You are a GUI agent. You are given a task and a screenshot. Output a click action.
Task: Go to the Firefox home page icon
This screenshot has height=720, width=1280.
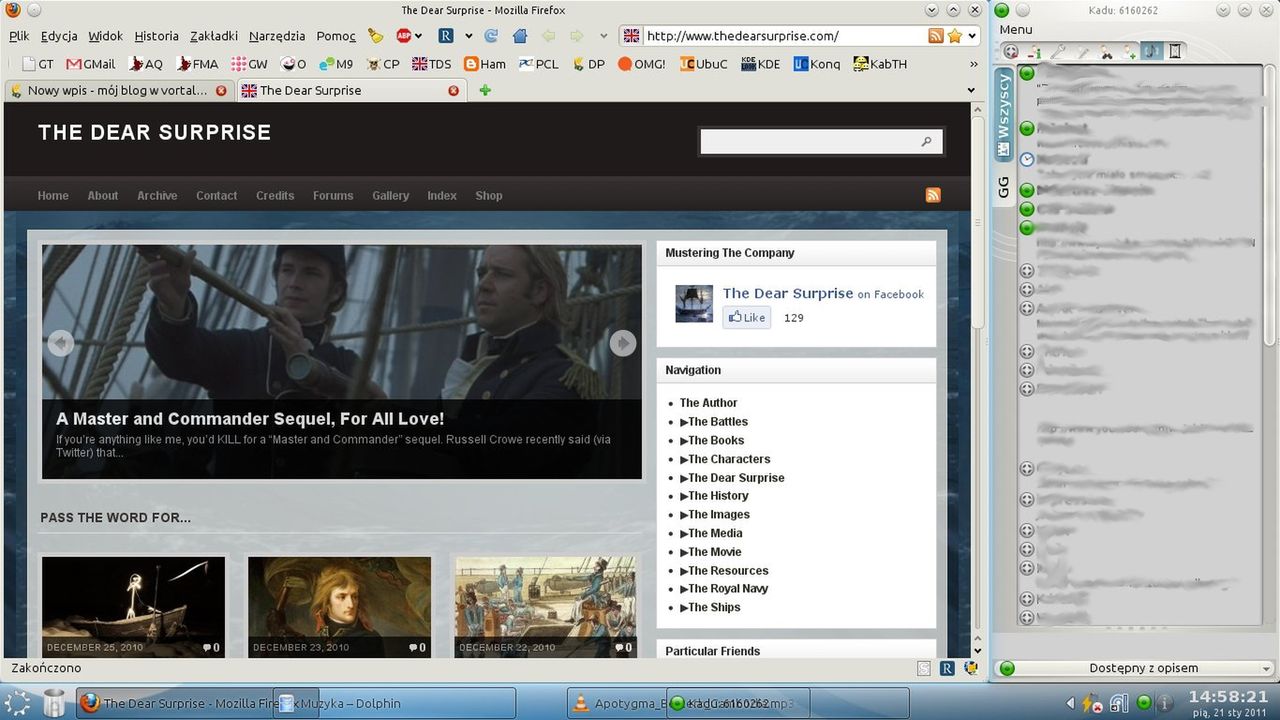point(519,36)
